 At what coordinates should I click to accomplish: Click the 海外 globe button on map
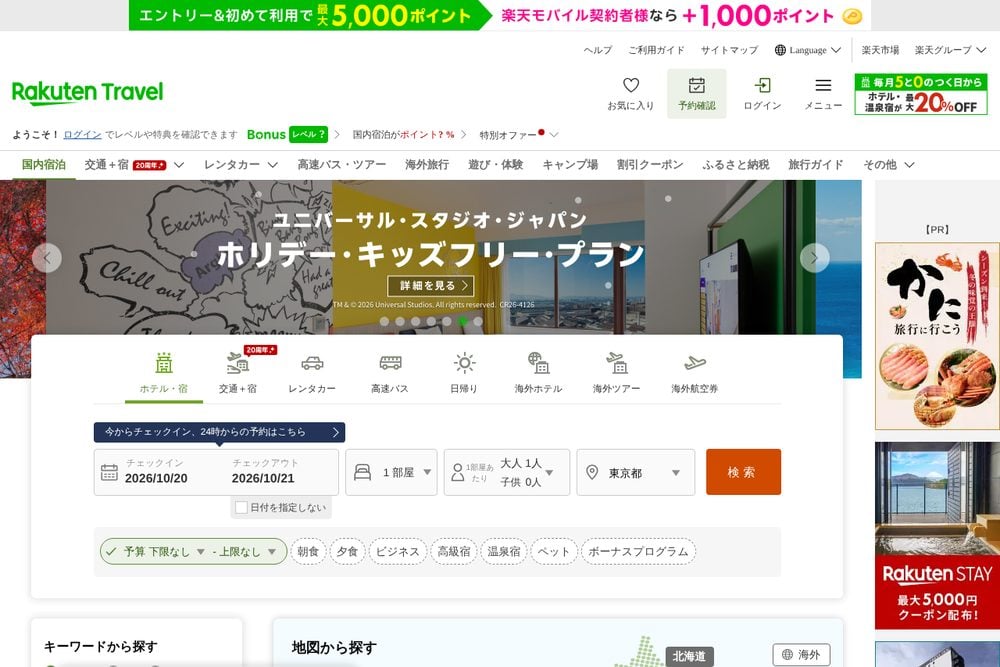(x=801, y=654)
